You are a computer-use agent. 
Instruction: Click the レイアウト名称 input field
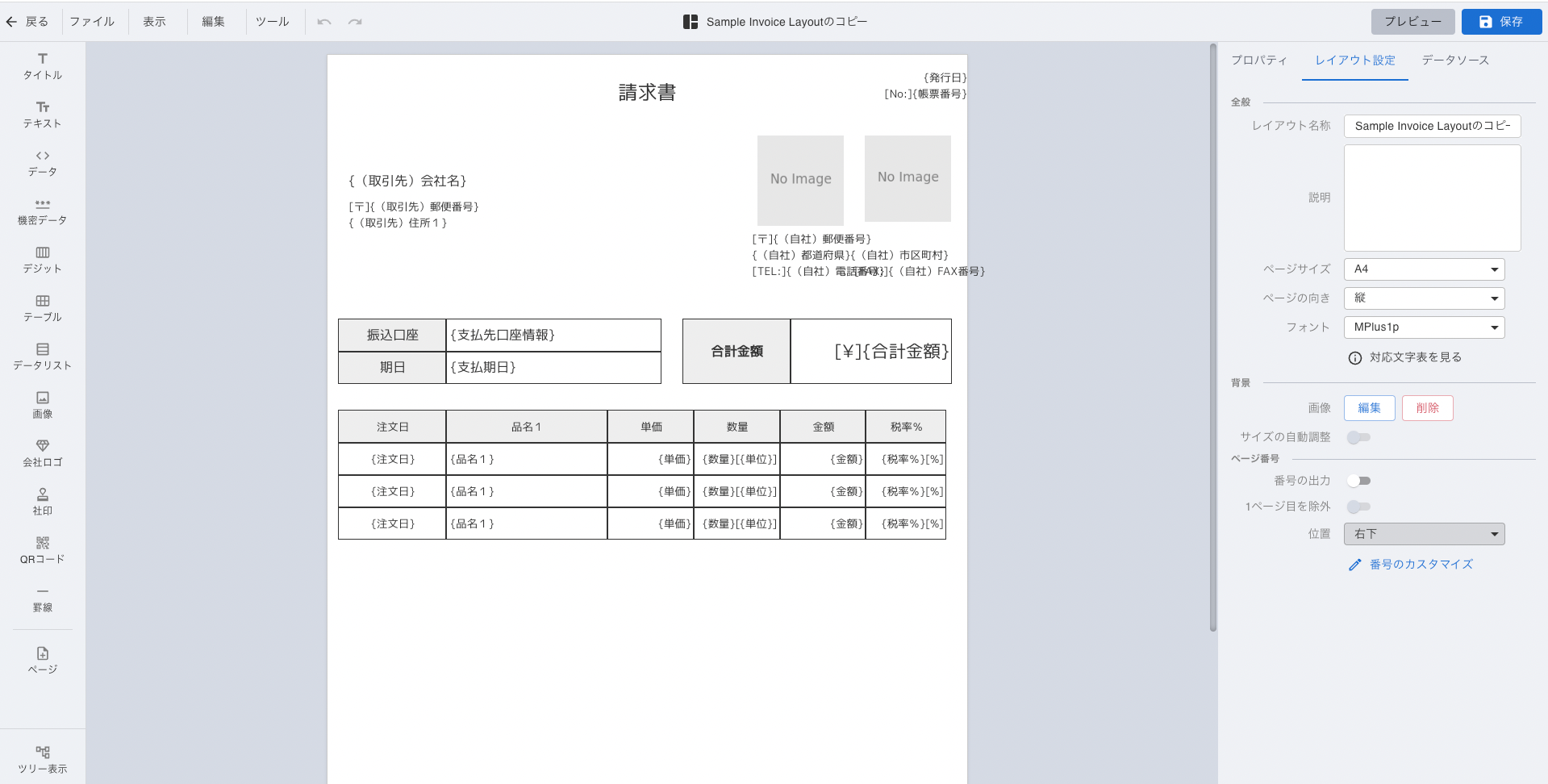(1433, 126)
